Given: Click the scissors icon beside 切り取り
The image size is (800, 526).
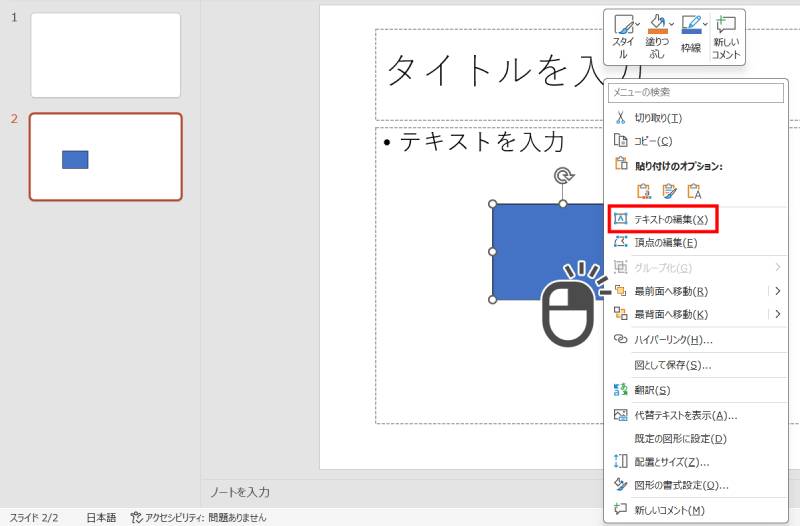Looking at the screenshot, I should (620, 118).
